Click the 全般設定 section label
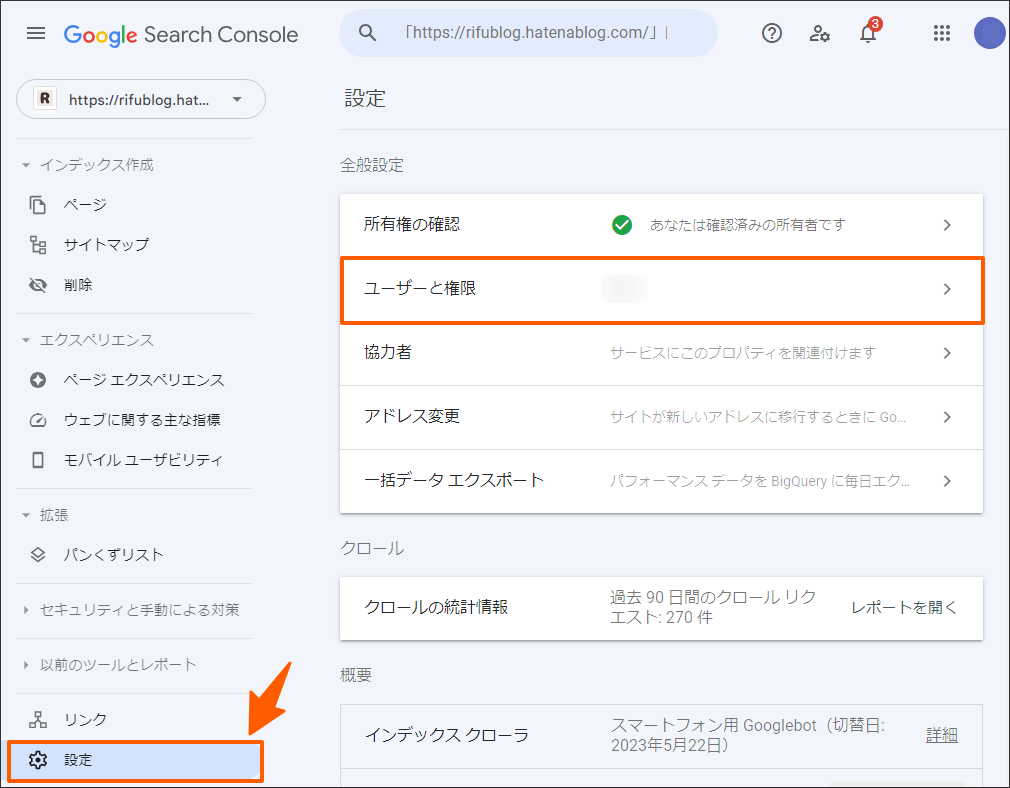The image size is (1010, 788). (x=372, y=166)
